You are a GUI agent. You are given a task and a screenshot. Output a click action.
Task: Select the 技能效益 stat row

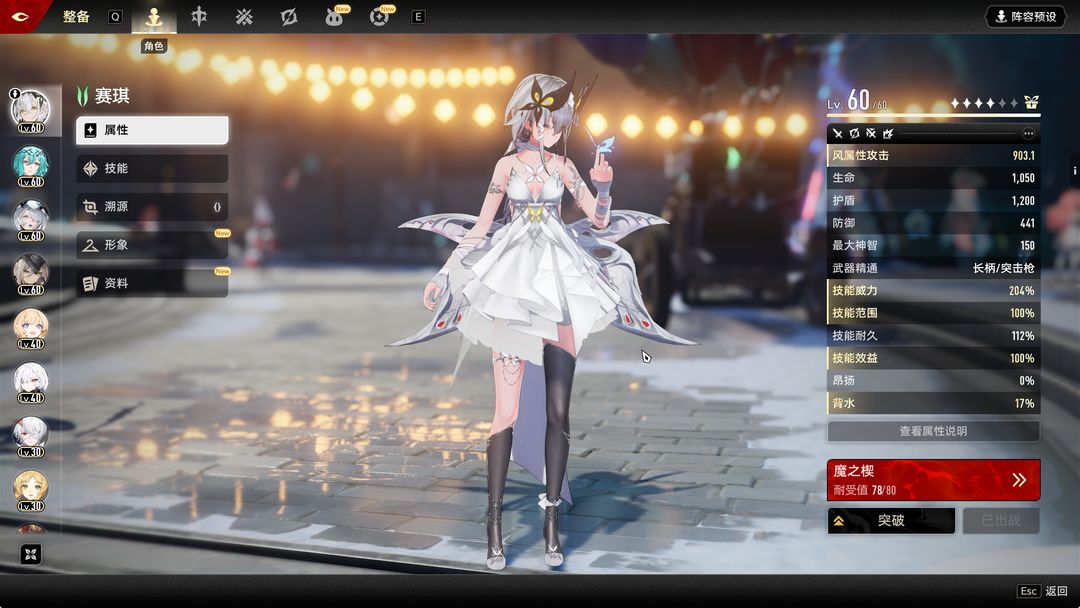pyautogui.click(x=933, y=358)
